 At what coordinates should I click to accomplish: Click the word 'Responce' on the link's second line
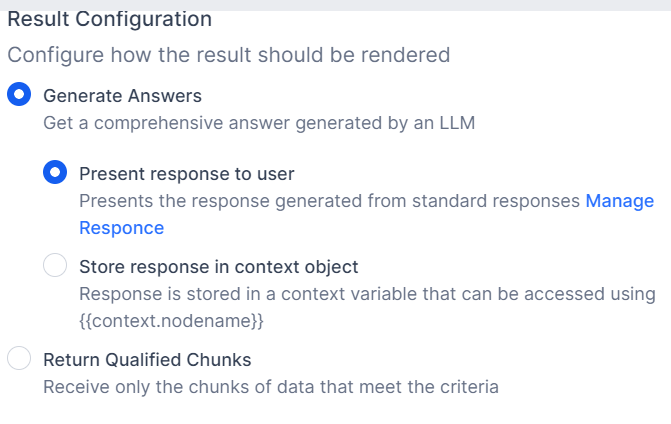(x=121, y=228)
